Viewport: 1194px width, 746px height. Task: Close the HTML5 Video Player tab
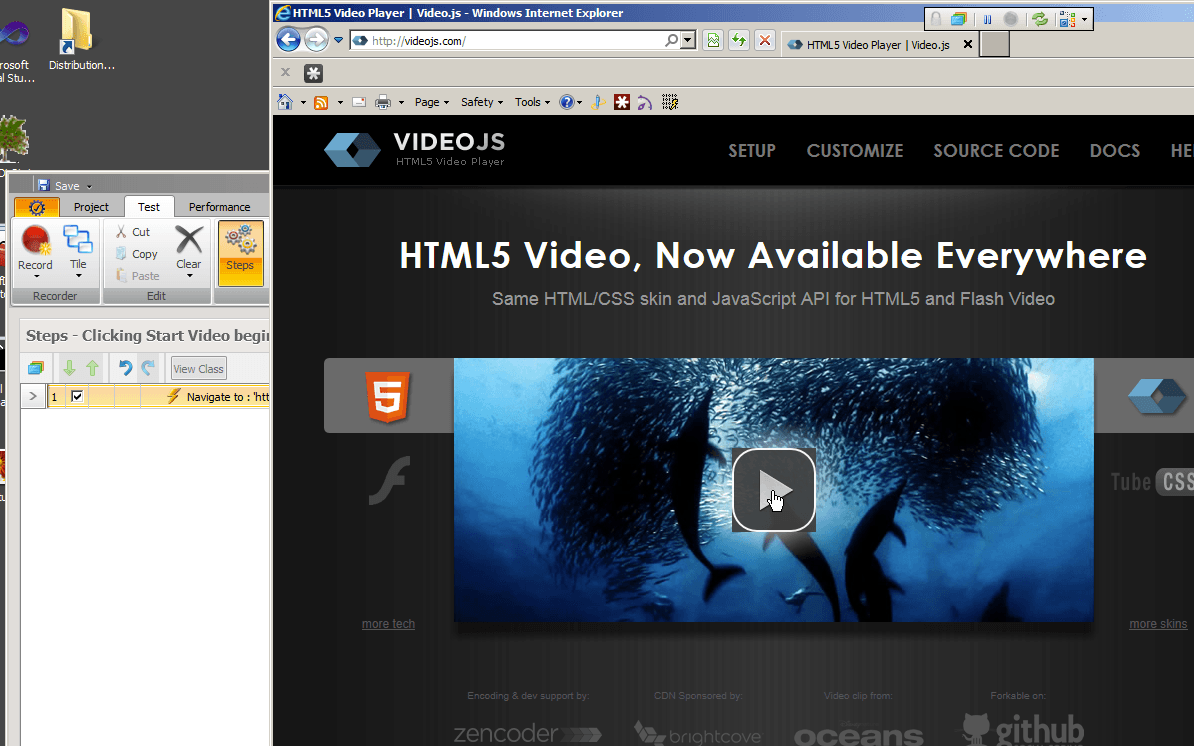click(967, 44)
